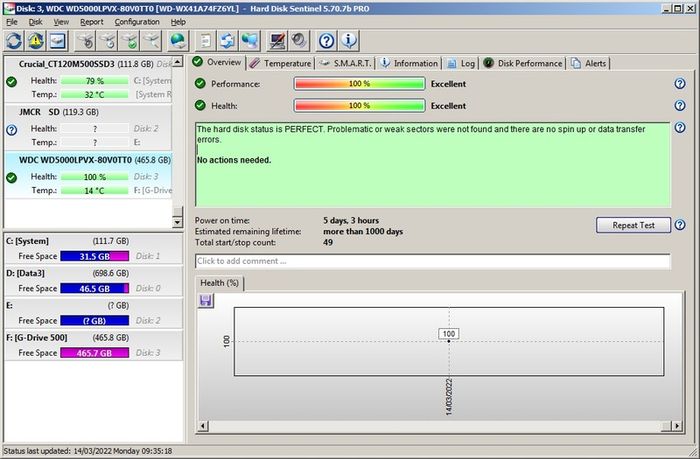Select the E: partition entry
Image resolution: width=700 pixels, height=459 pixels.
(94, 313)
